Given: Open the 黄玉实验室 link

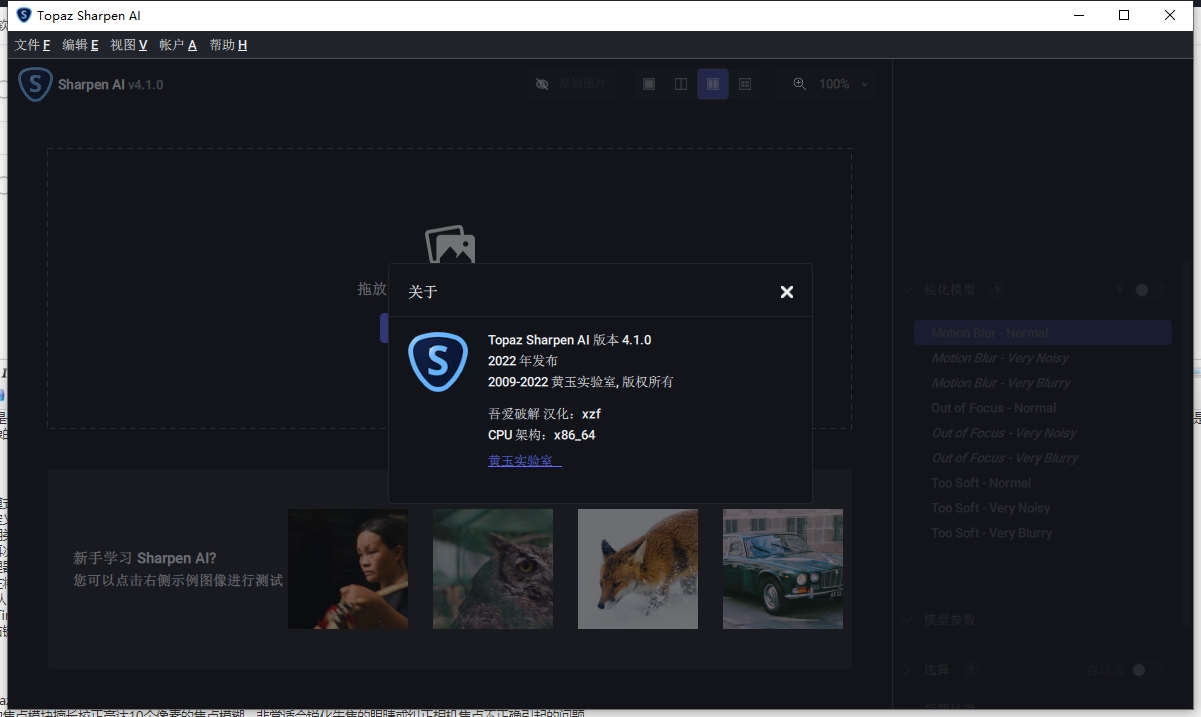Looking at the screenshot, I should click(524, 461).
